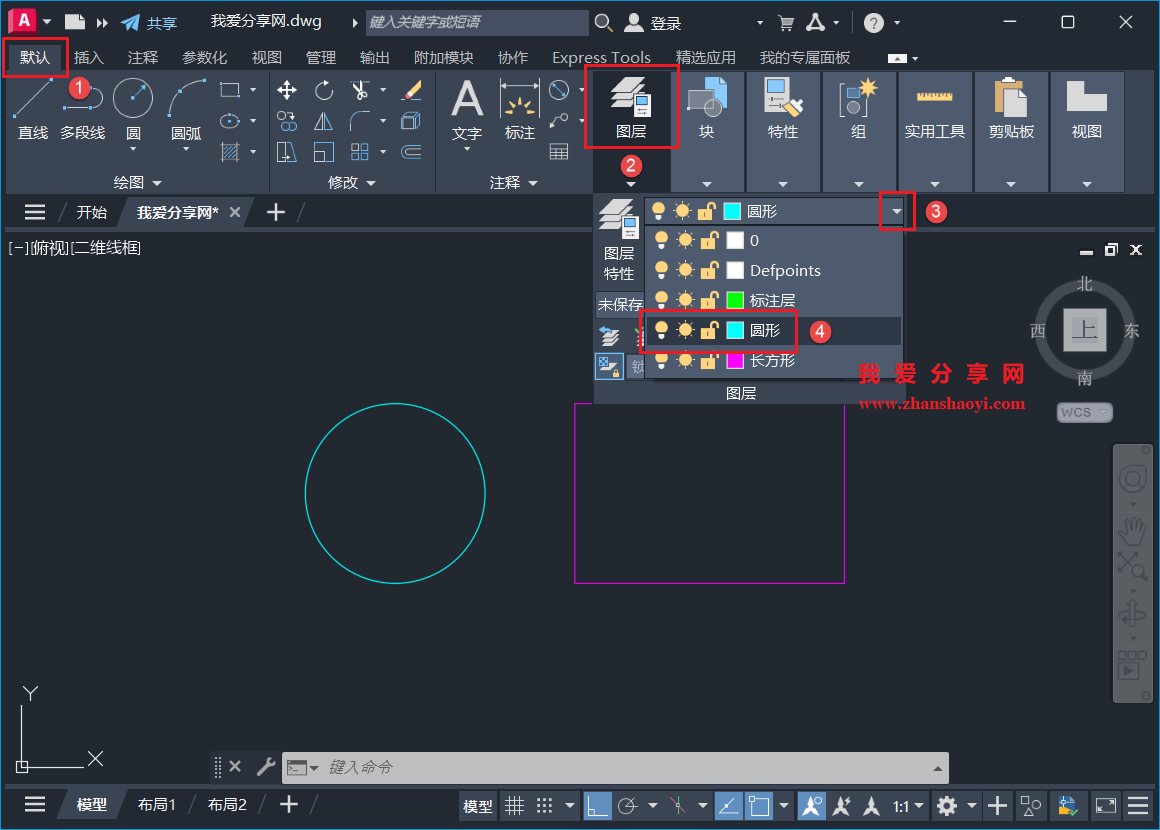Collapse the layer selection dropdown list

coord(895,211)
